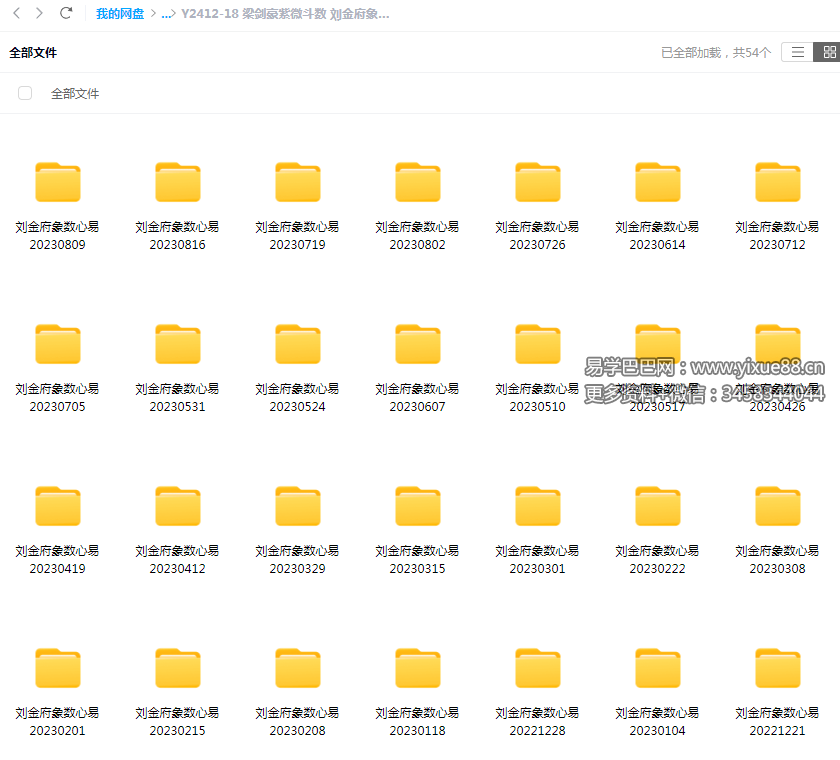Open the folder dated 20230412
The height and width of the screenshot is (760, 840).
pyautogui.click(x=178, y=507)
